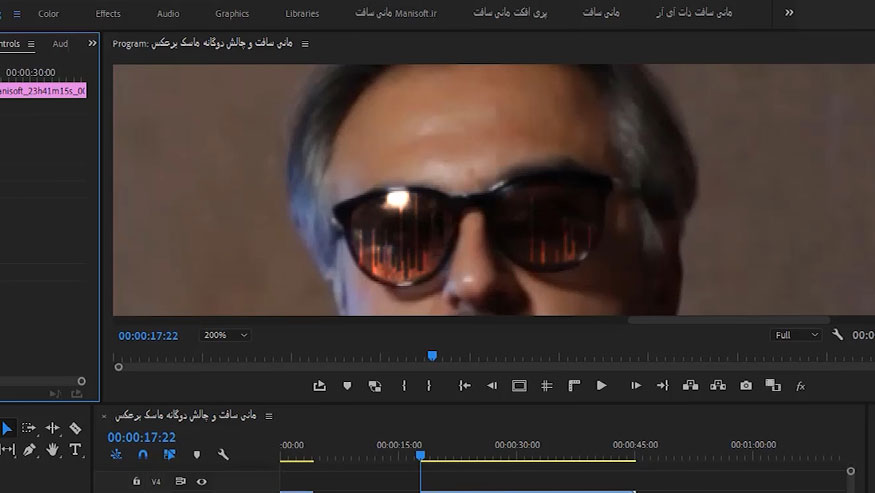
Task: Select the pink Manisoft clip in Effect Controls
Action: 43,90
